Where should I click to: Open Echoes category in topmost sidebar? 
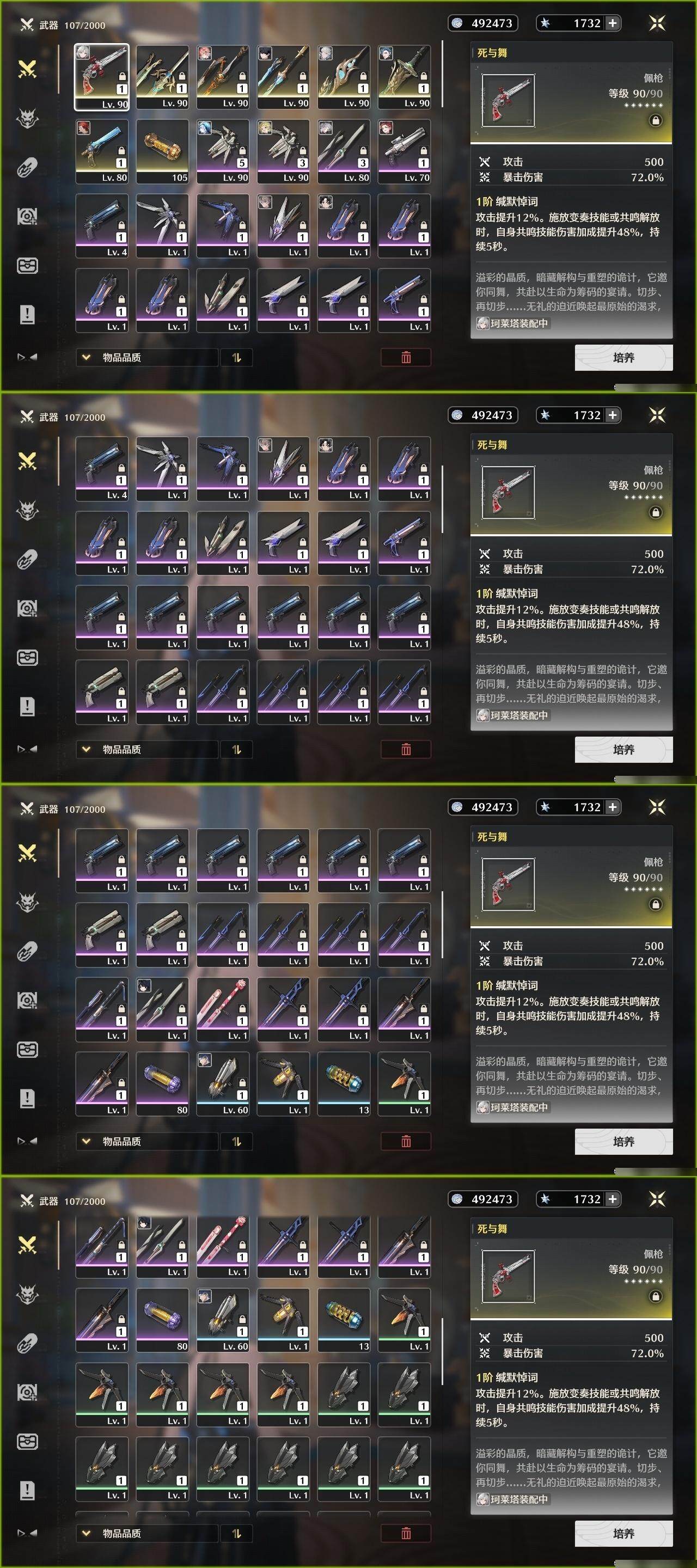27,118
